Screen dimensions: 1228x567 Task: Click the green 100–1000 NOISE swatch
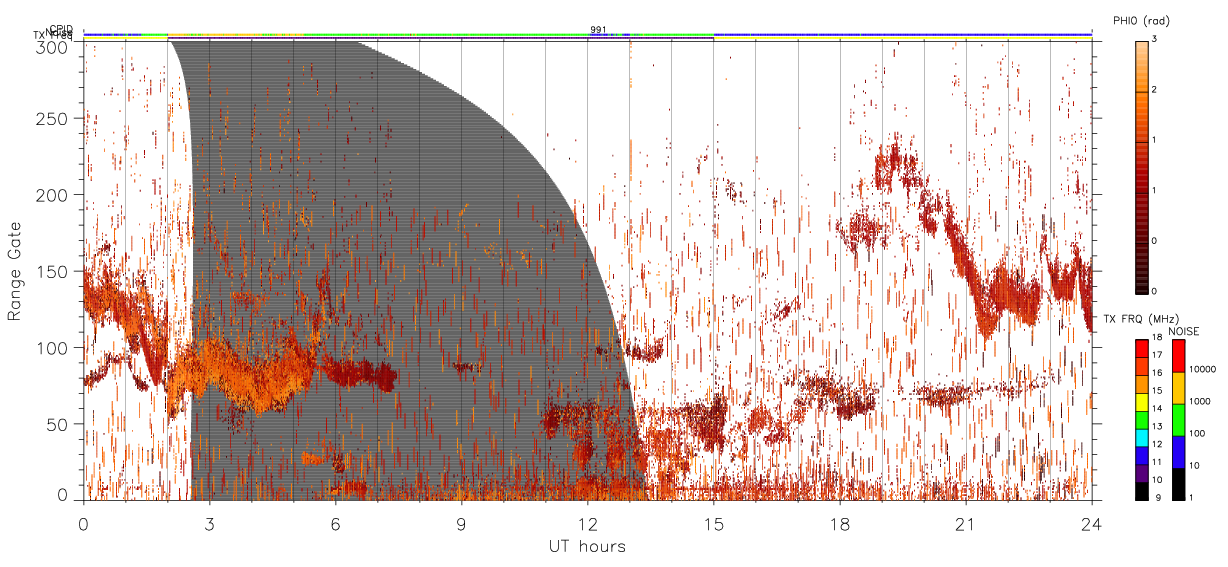tap(1177, 419)
